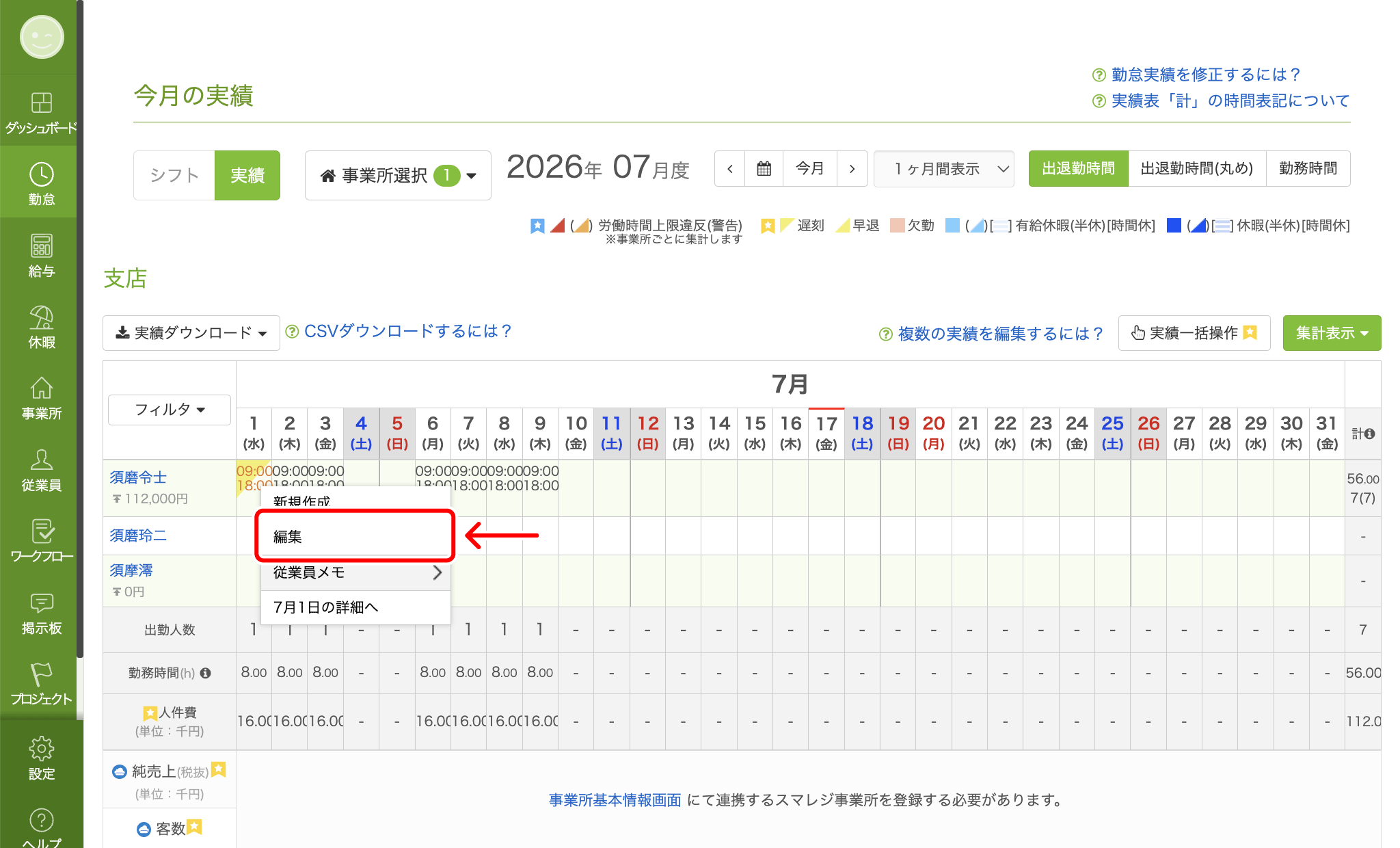Open the プロジェクト project sidebar icon
The image size is (1400, 848).
pyautogui.click(x=41, y=684)
